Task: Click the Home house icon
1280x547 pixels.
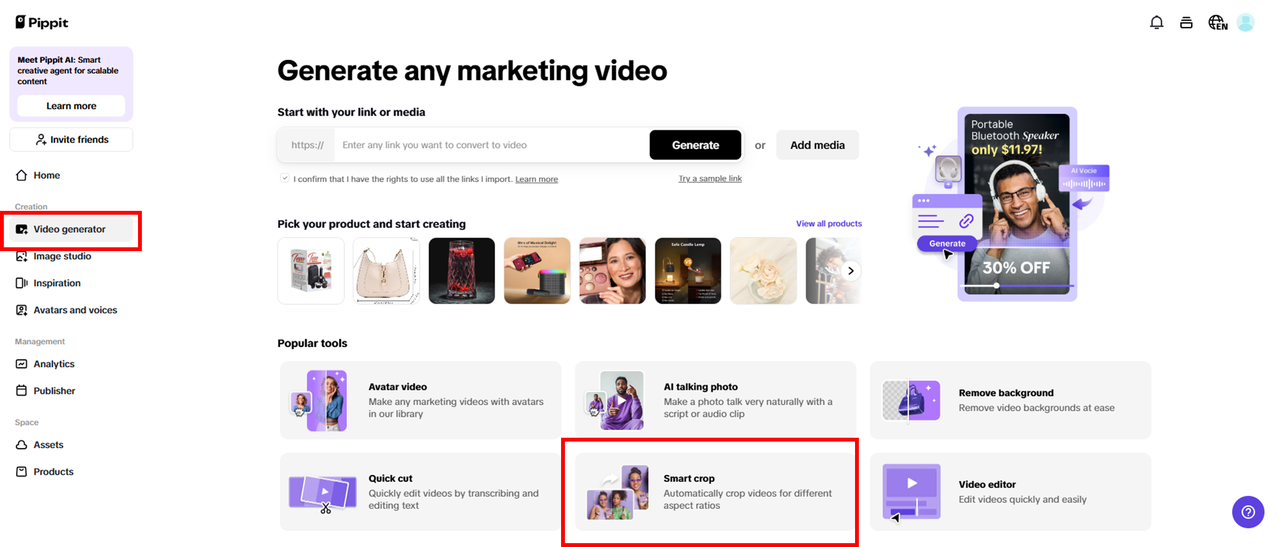Action: 22,175
